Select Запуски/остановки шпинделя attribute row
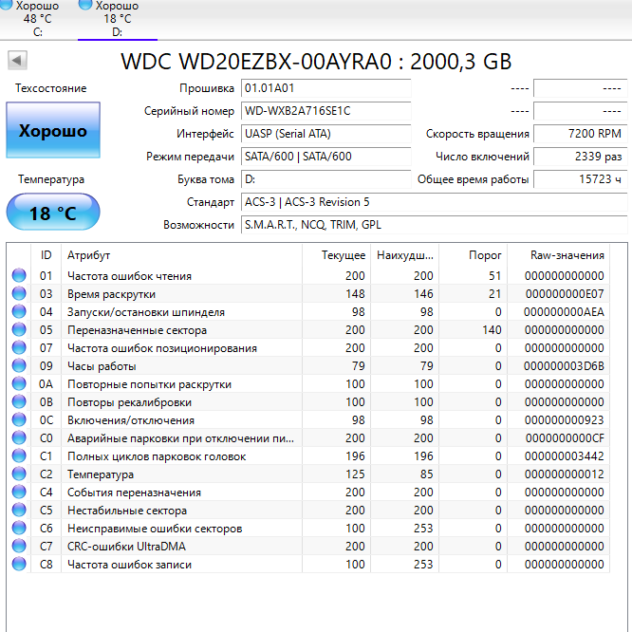Viewport: 632px width, 632px height. [x=308, y=312]
